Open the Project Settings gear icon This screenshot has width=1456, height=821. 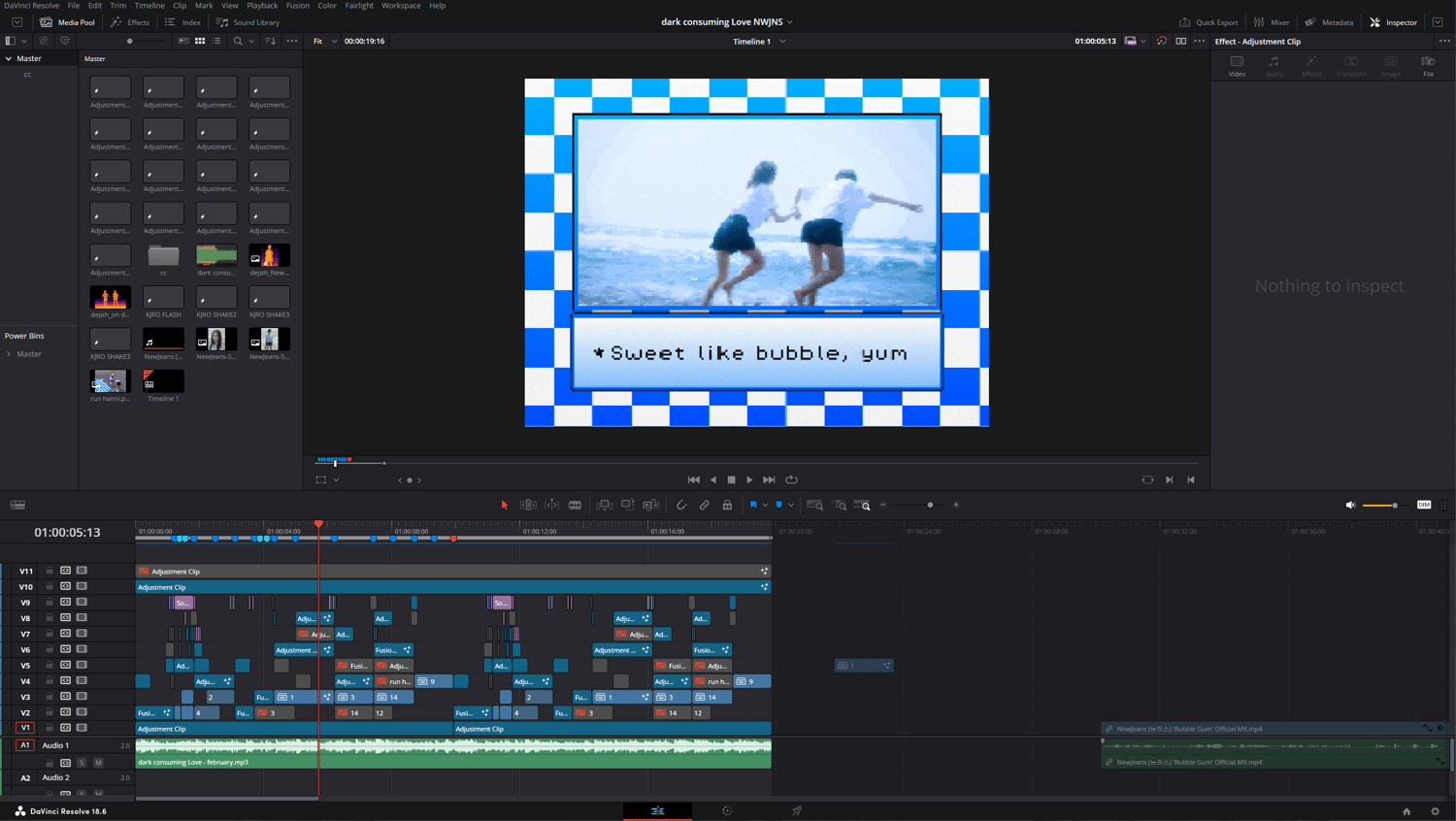1436,811
